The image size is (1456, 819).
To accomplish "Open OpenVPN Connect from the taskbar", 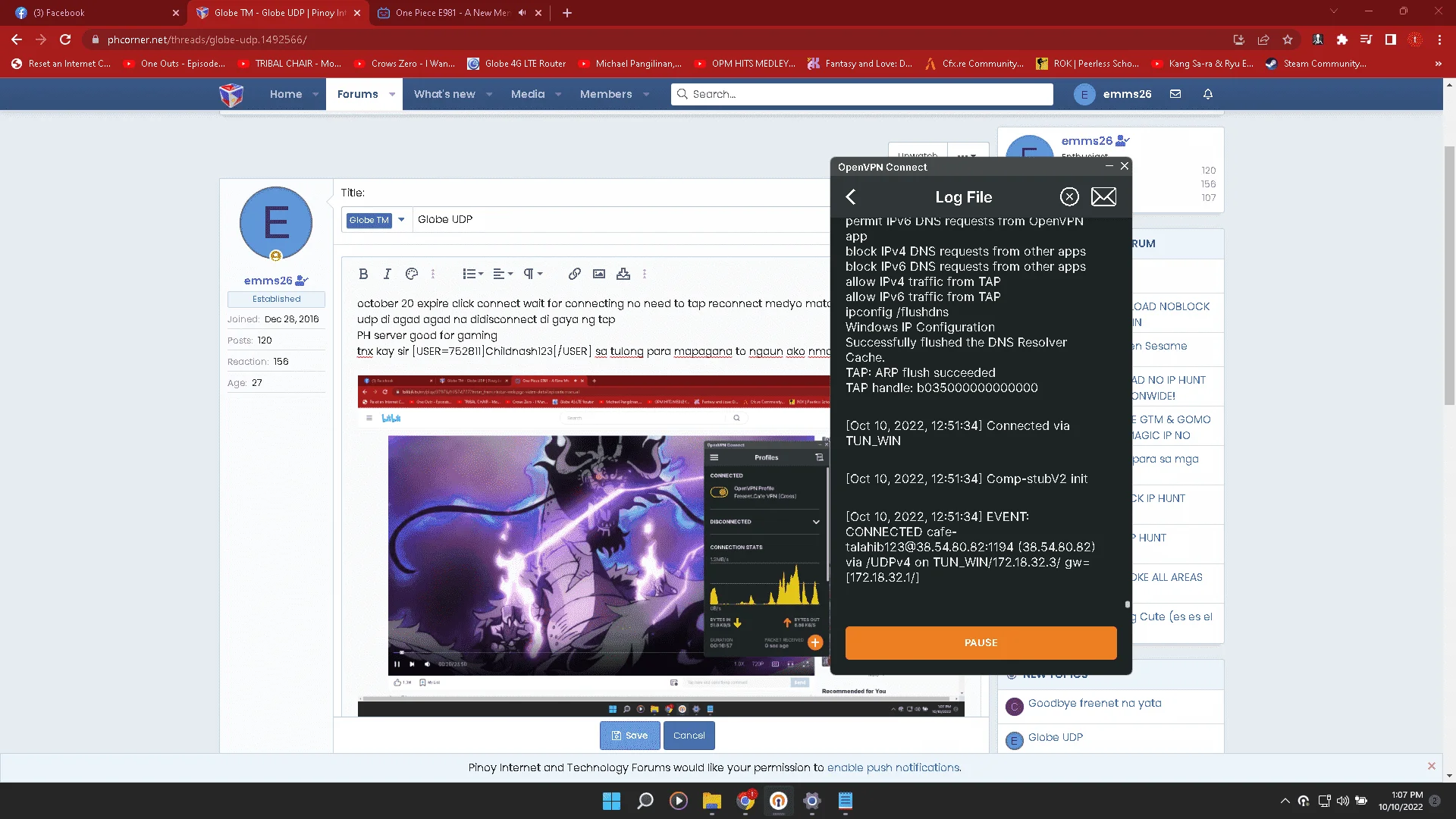I will coord(778,801).
